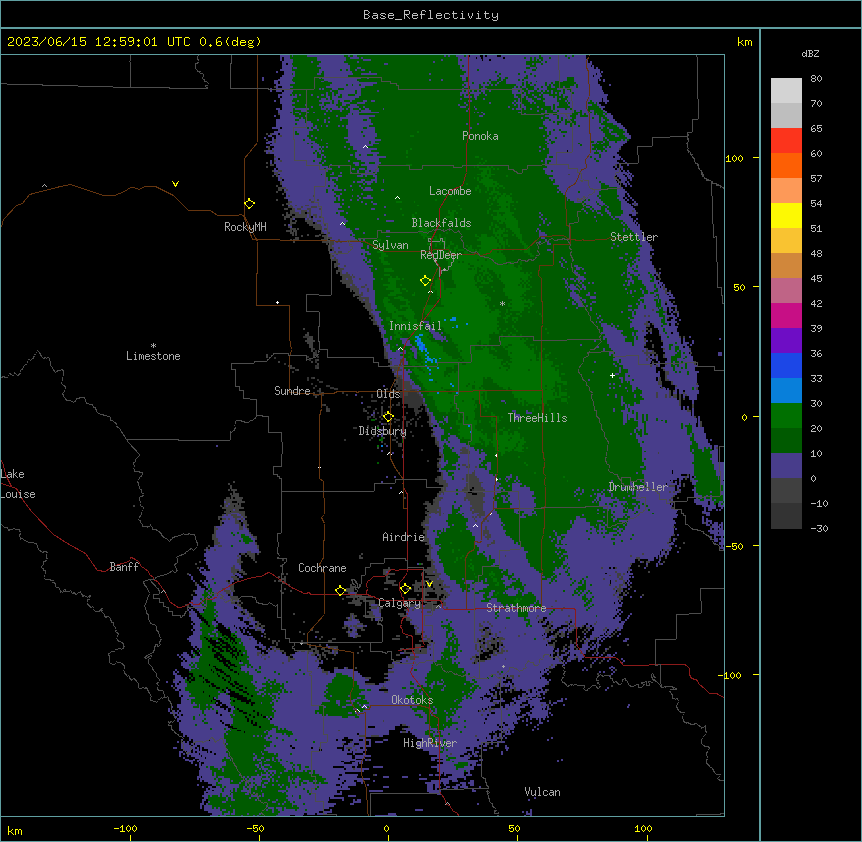Click the yellow diamond marker above RockyMH
This screenshot has width=862, height=842.
coord(250,204)
